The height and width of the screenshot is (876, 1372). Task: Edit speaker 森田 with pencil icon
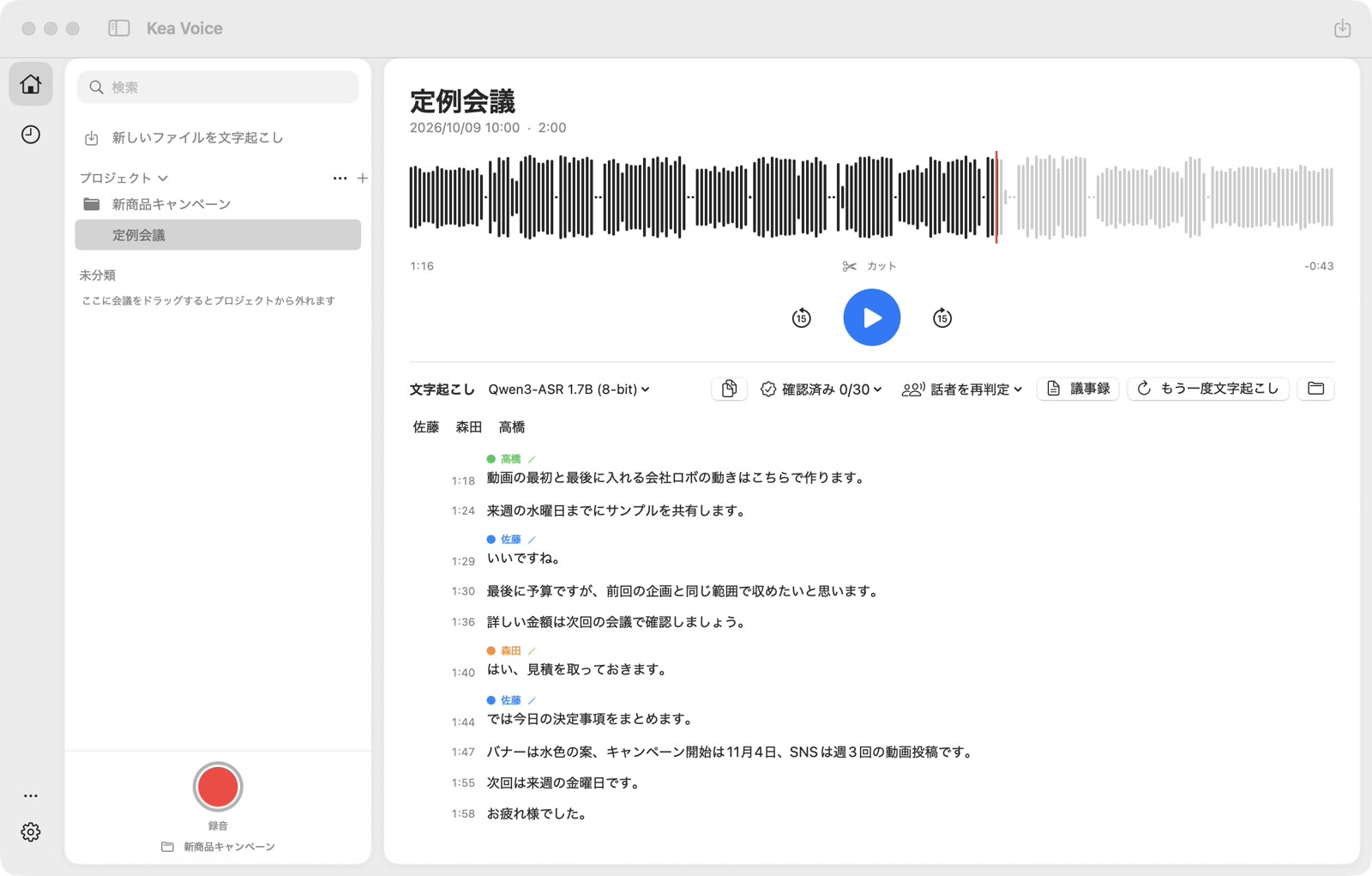pyautogui.click(x=532, y=650)
